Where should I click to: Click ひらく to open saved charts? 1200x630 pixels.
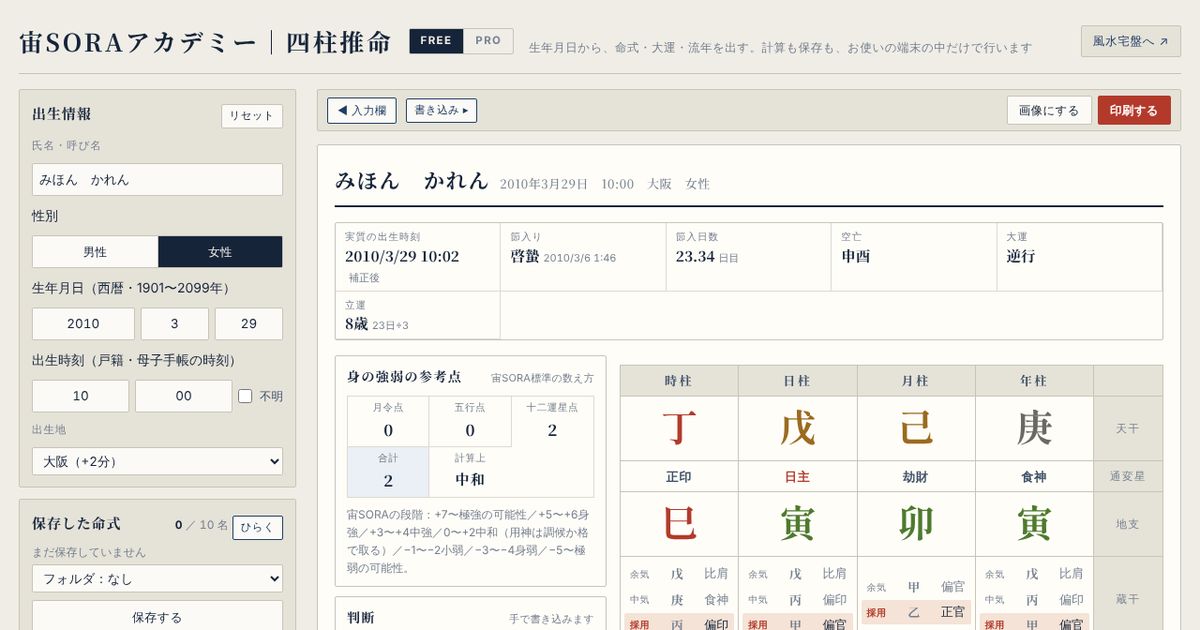[258, 528]
